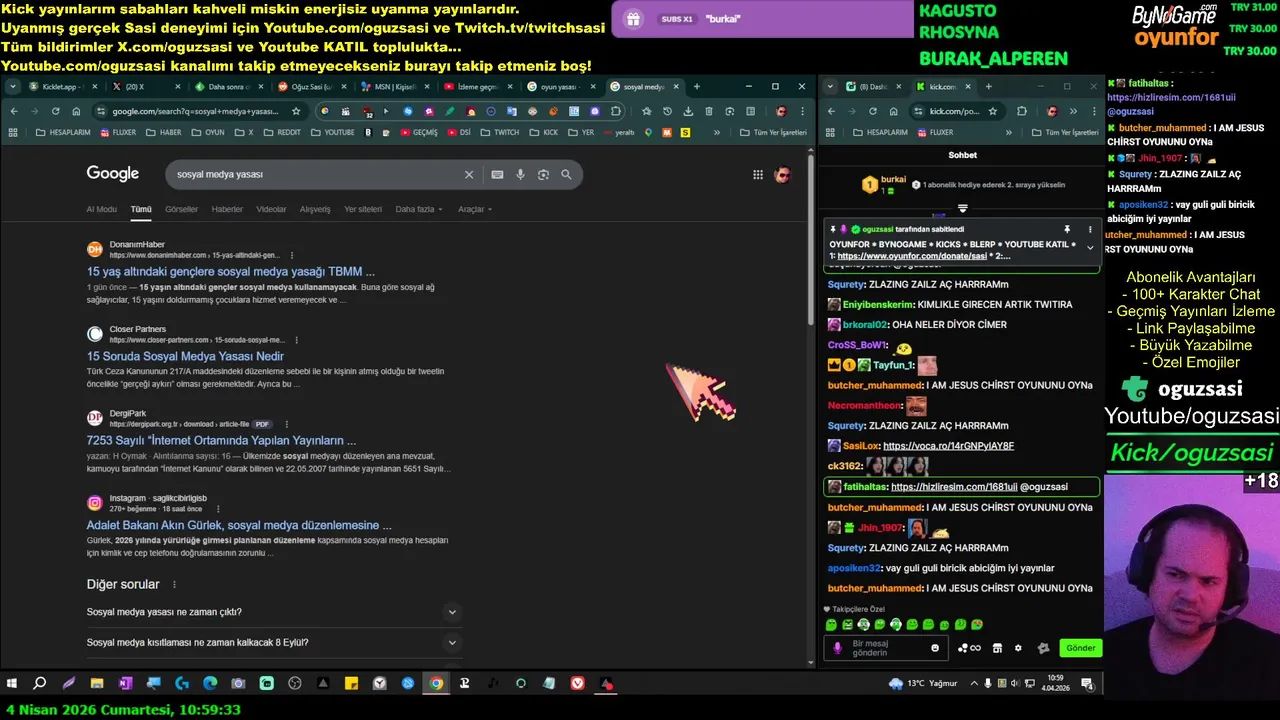Open the Kick shop icon beside message box

(997, 648)
